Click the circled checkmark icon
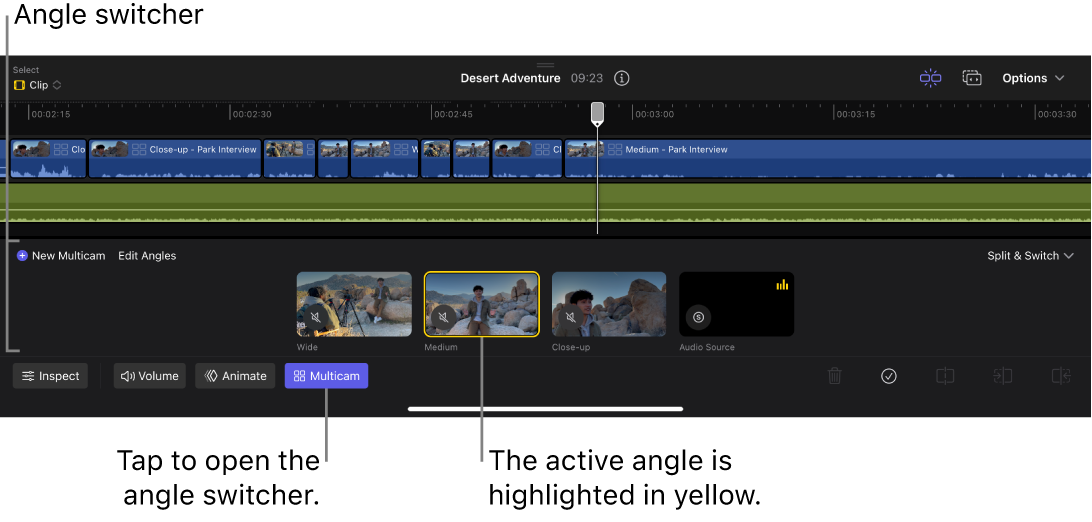The width and height of the screenshot is (1092, 522). (x=889, y=376)
